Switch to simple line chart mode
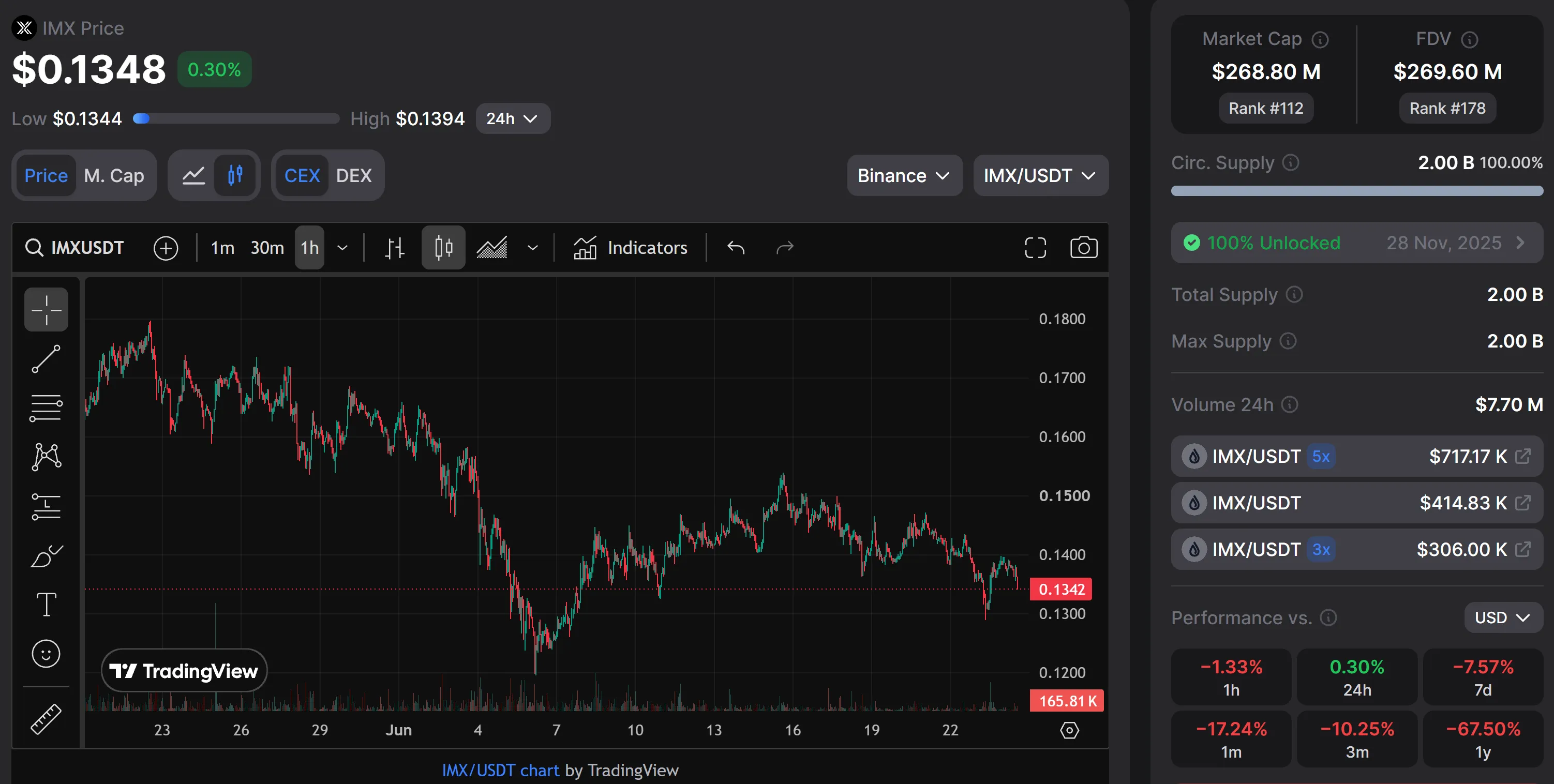 [x=193, y=175]
